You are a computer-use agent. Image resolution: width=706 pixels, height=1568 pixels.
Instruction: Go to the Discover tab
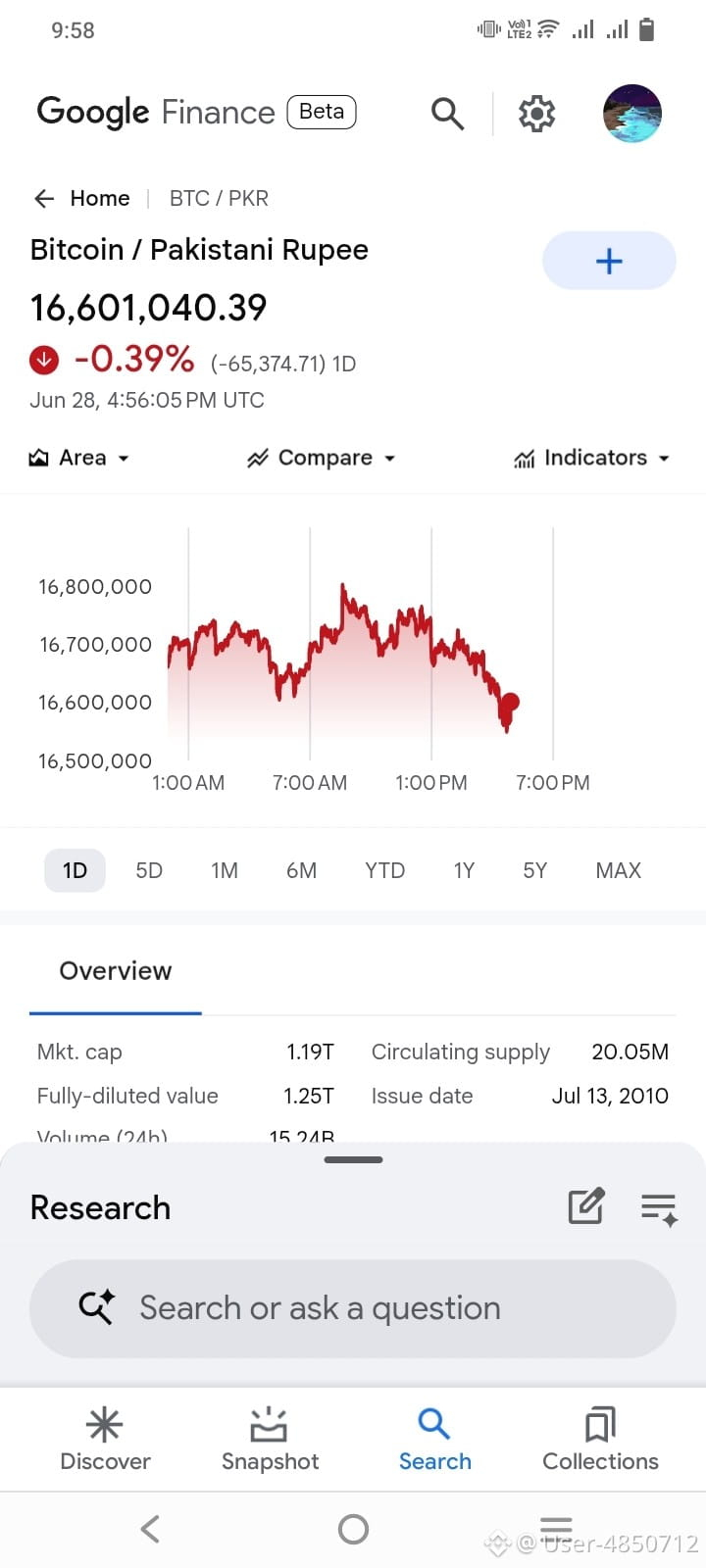point(105,1440)
